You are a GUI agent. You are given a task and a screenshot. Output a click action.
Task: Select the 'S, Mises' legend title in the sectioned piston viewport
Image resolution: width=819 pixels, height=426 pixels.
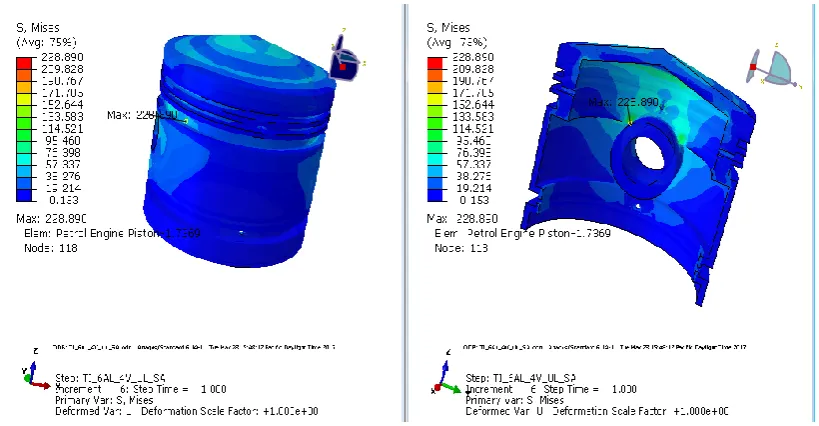pyautogui.click(x=448, y=28)
